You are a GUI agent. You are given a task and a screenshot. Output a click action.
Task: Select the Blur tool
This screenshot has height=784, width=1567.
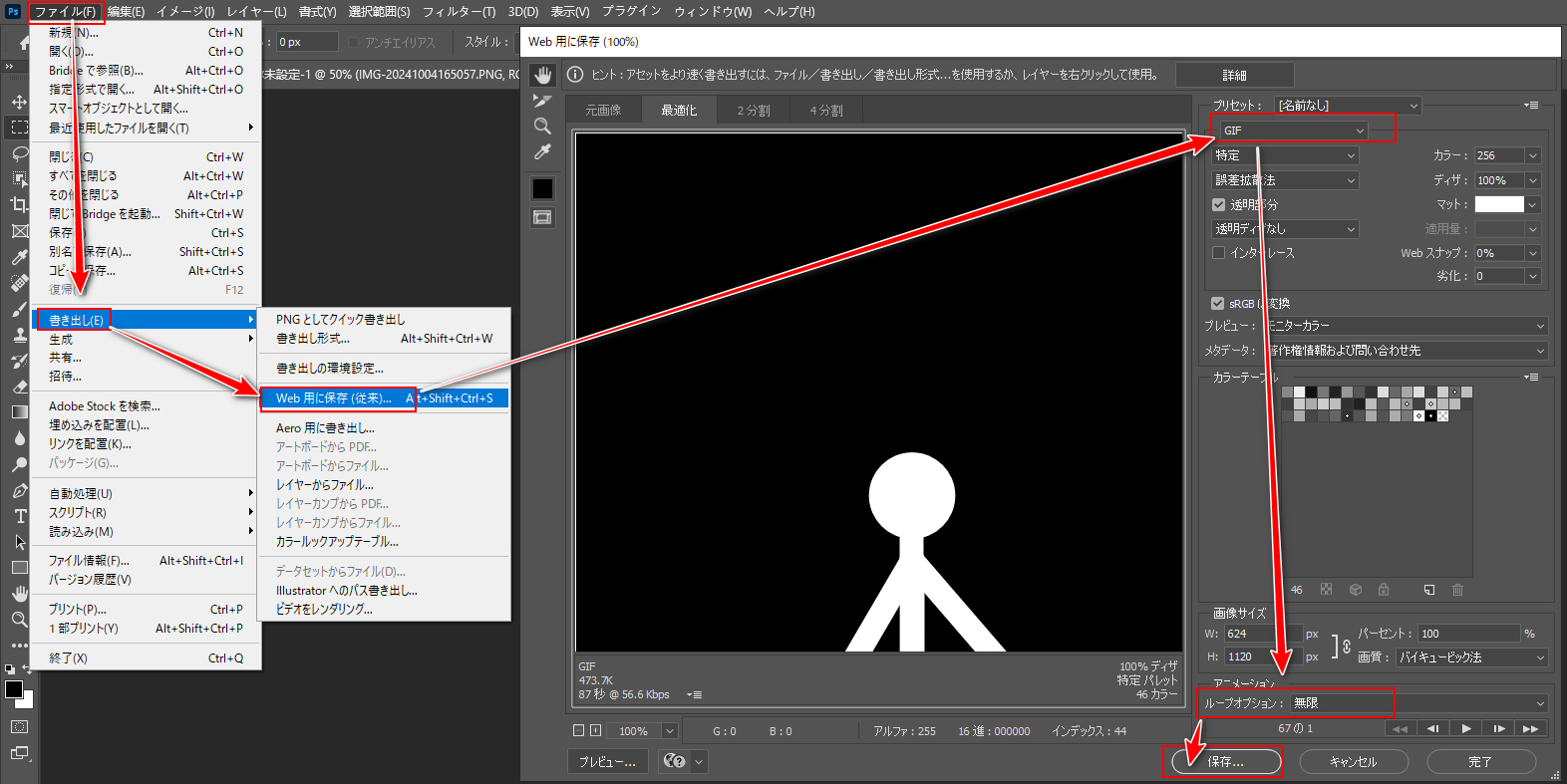click(x=19, y=438)
